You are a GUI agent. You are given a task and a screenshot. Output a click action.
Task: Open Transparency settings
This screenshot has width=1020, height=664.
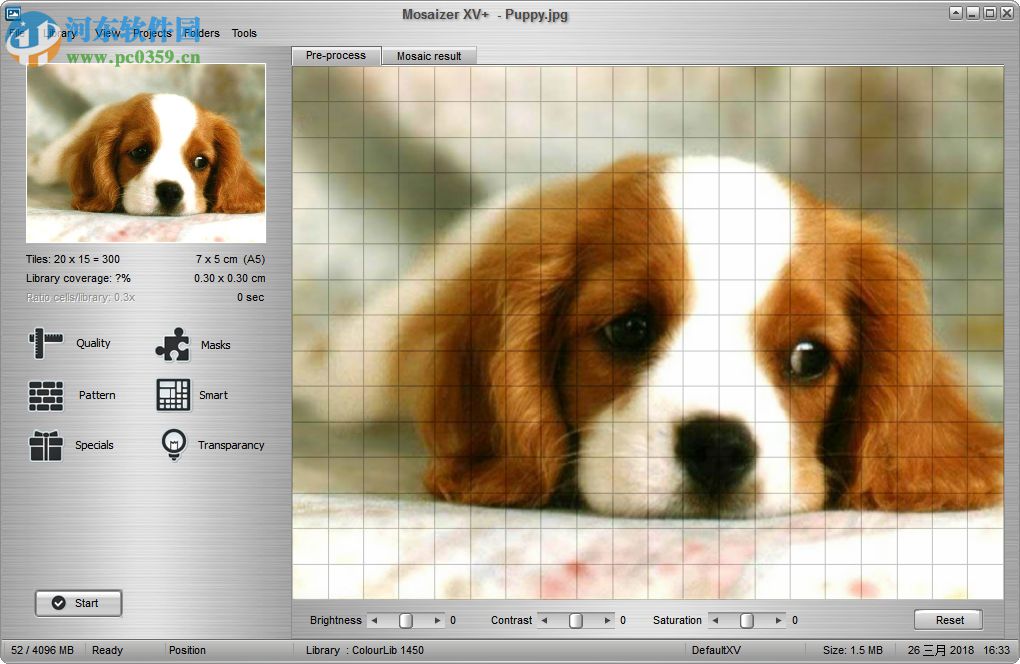172,445
